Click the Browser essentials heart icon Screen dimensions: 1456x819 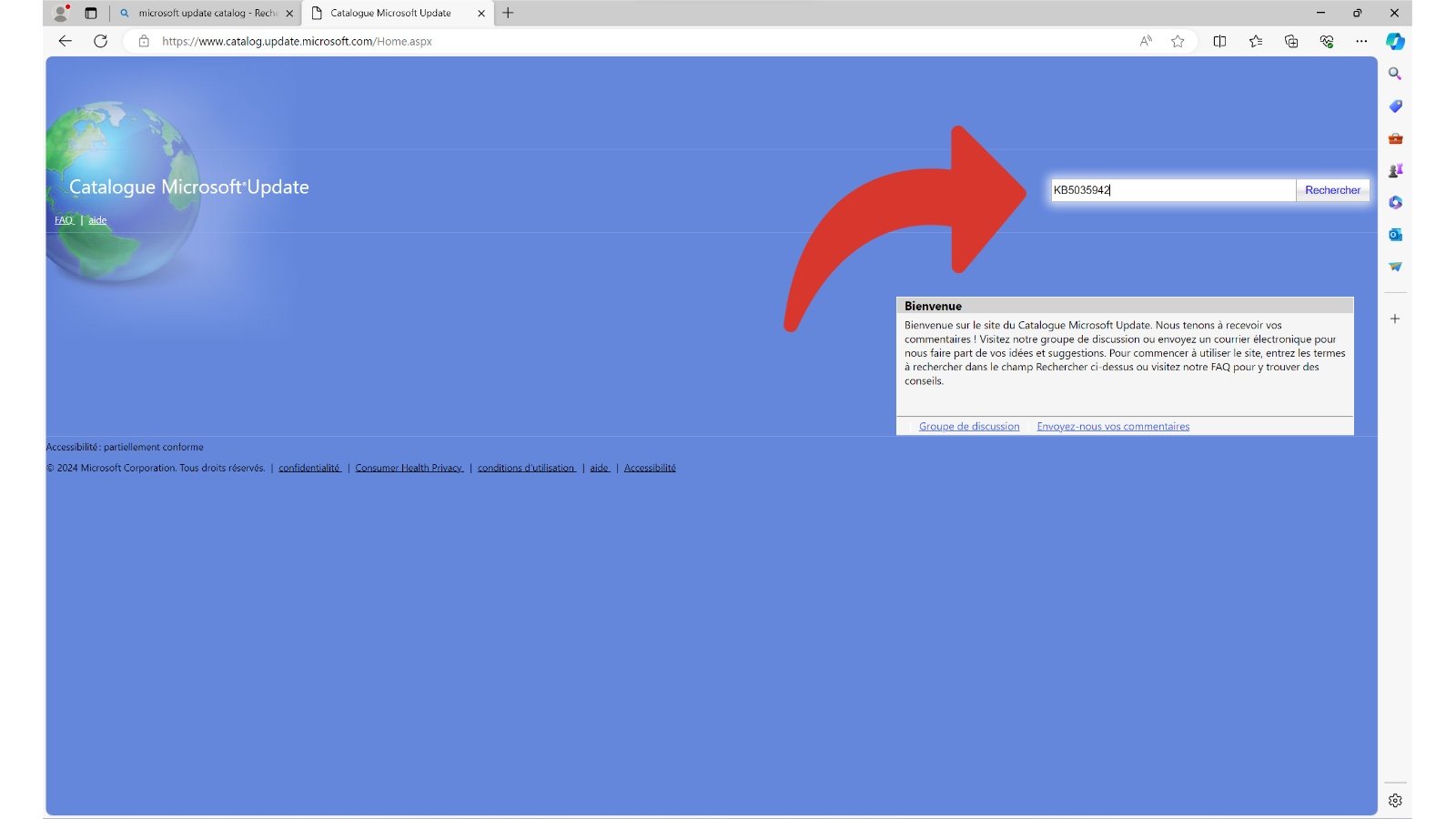[1327, 41]
